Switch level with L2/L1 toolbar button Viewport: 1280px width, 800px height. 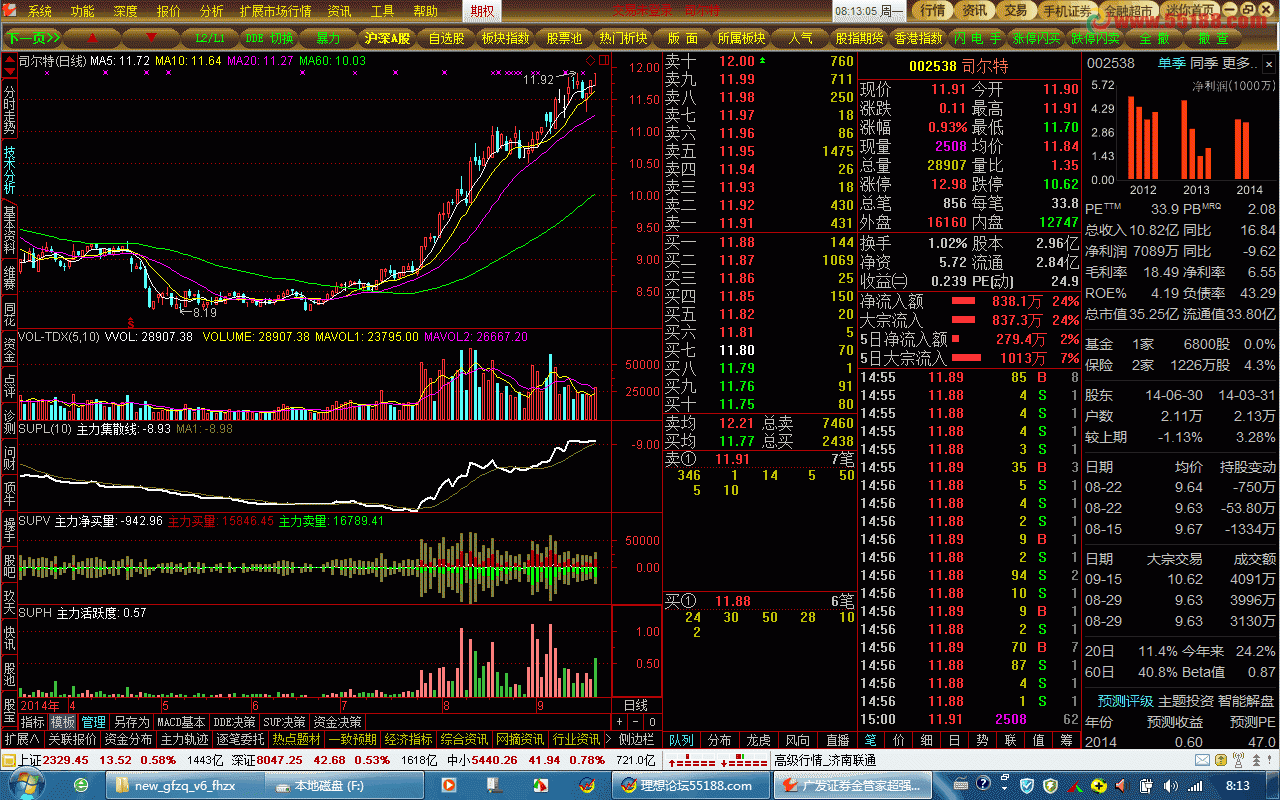(x=210, y=38)
